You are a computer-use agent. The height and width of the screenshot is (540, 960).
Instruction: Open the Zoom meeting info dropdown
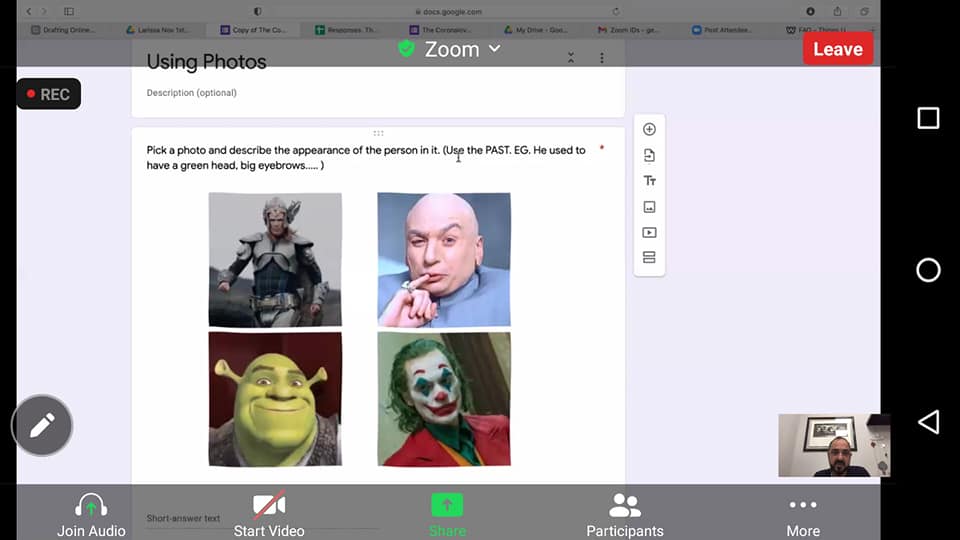(463, 49)
